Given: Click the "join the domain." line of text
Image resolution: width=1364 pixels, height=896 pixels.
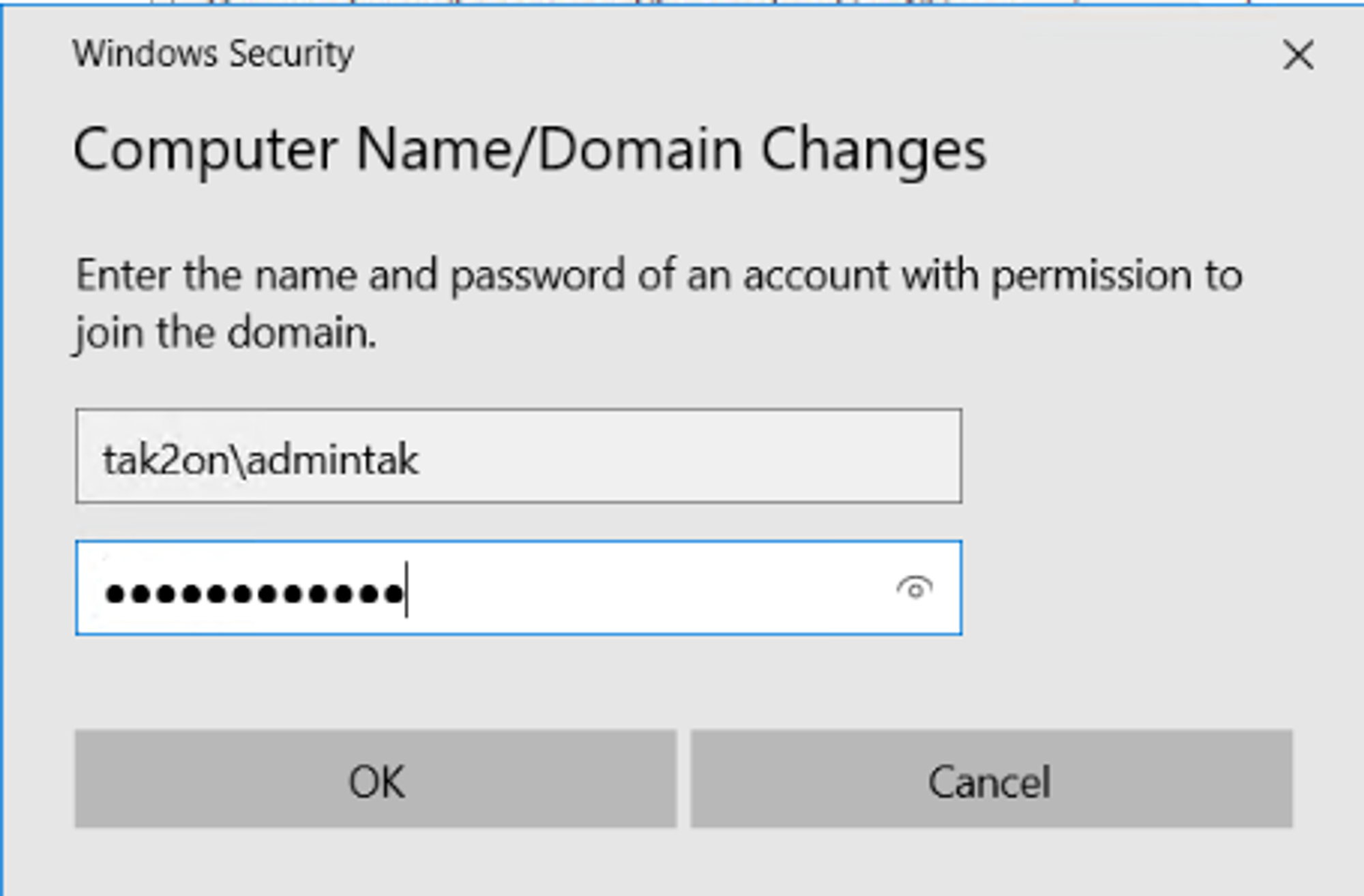Looking at the screenshot, I should (x=225, y=334).
